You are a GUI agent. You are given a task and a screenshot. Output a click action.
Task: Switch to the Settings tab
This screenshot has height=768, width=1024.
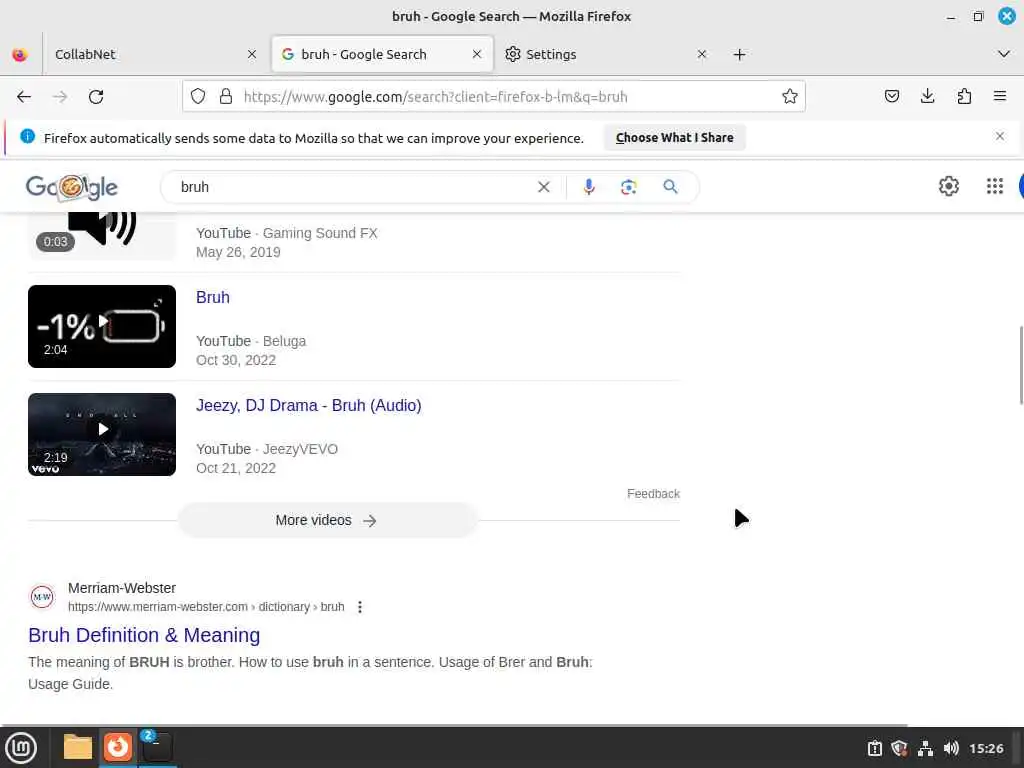pyautogui.click(x=606, y=54)
